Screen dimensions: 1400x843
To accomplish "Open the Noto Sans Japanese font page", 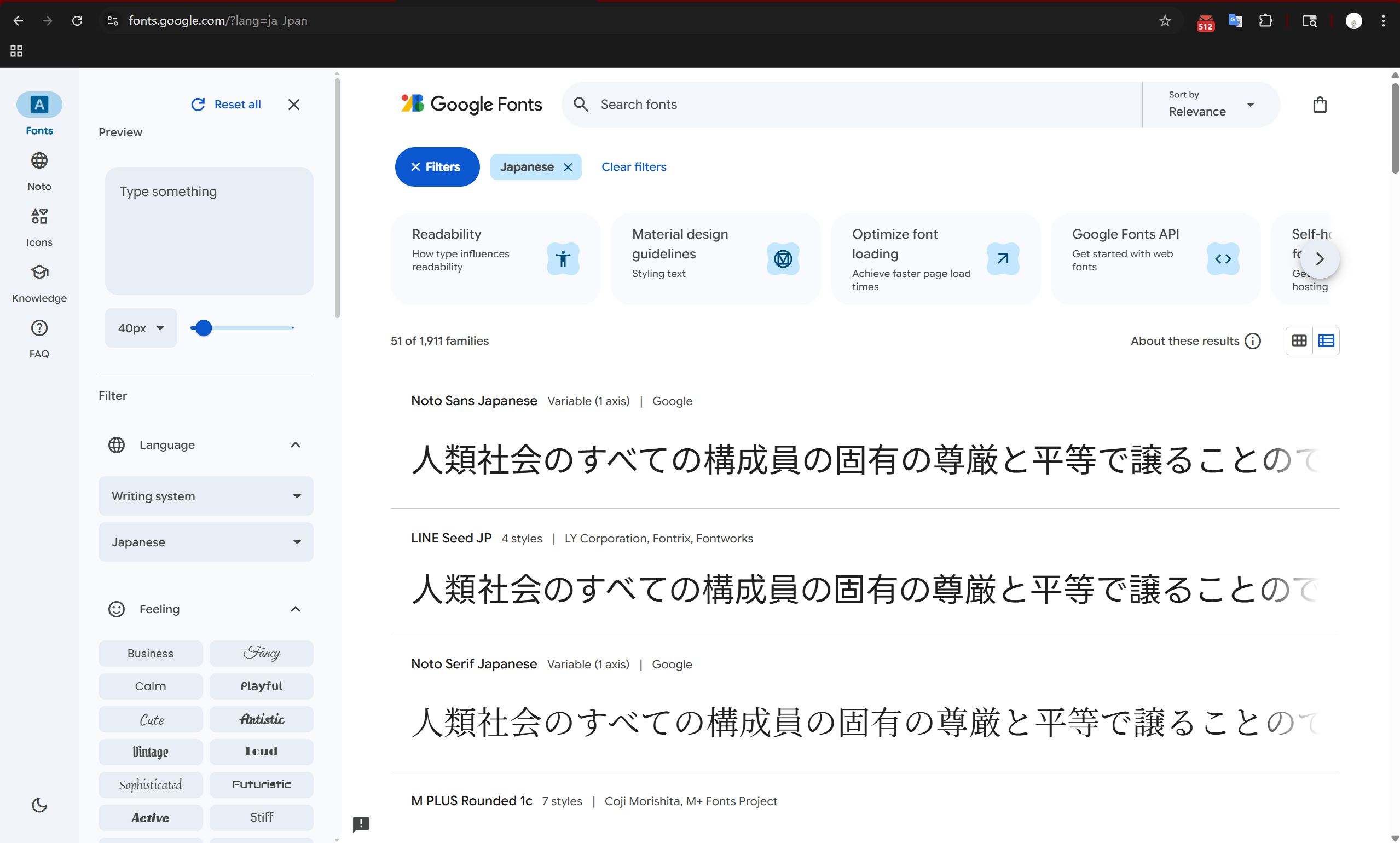I will point(473,401).
